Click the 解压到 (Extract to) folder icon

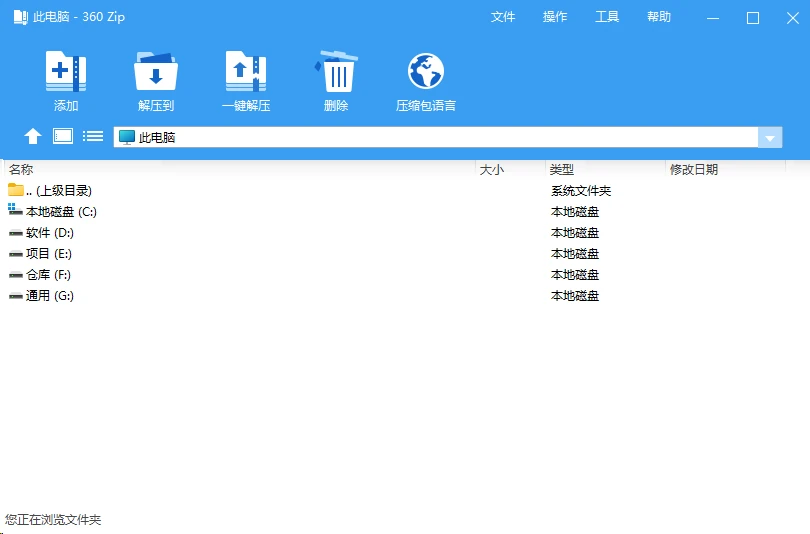pyautogui.click(x=155, y=71)
